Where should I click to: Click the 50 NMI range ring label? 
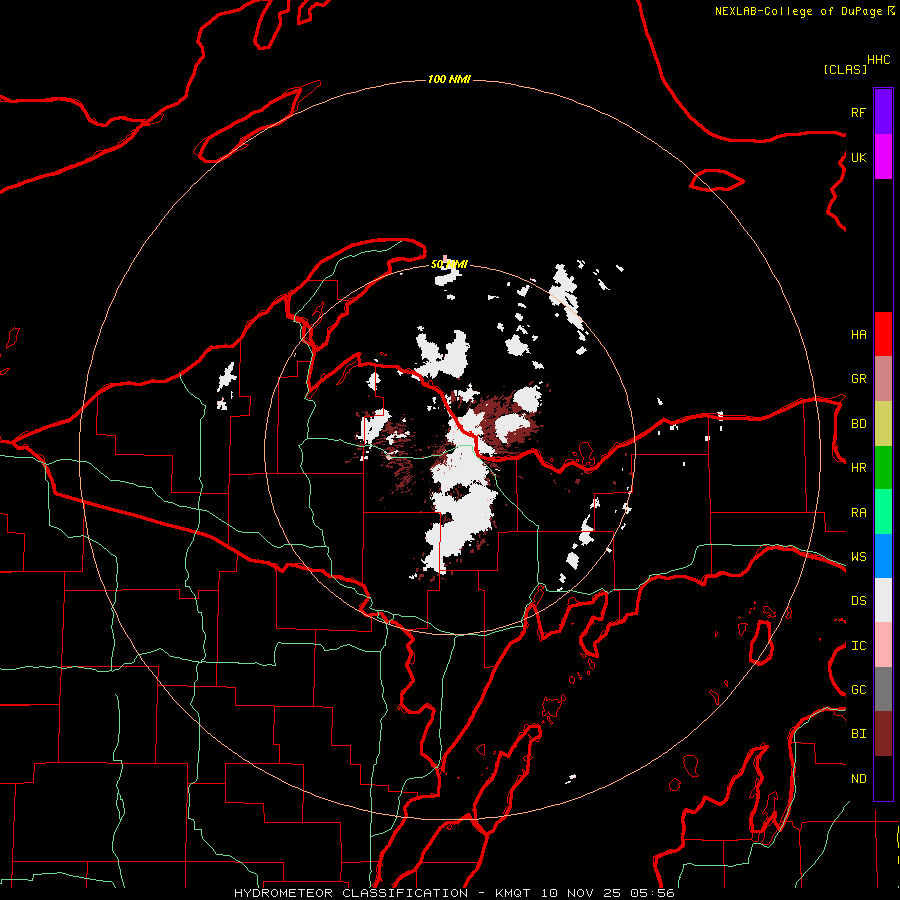[x=449, y=264]
